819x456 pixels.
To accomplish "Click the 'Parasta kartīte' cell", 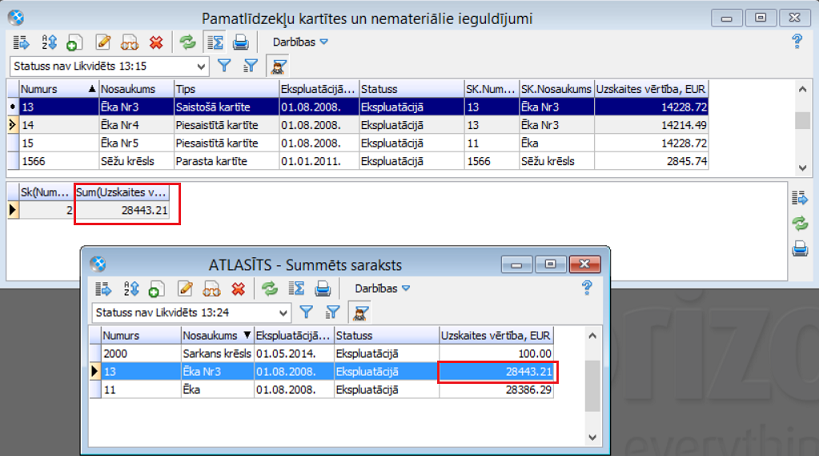I will pyautogui.click(x=226, y=161).
